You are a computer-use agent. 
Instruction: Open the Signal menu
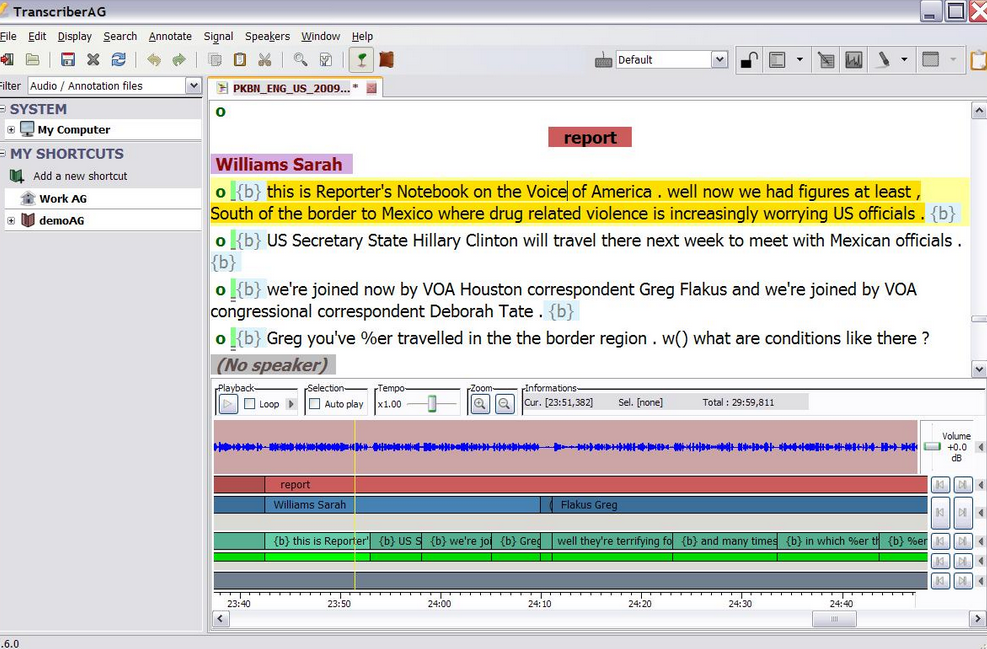218,37
